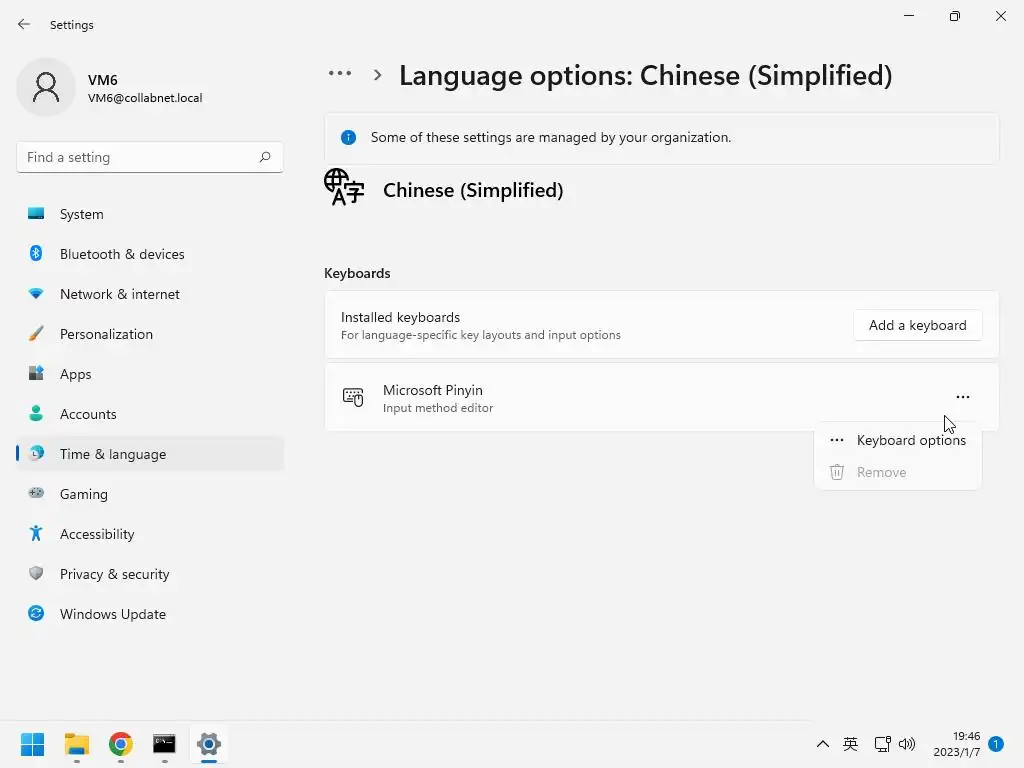Click the Installed keyboards heading text
Viewport: 1024px width, 768px height.
coord(400,317)
